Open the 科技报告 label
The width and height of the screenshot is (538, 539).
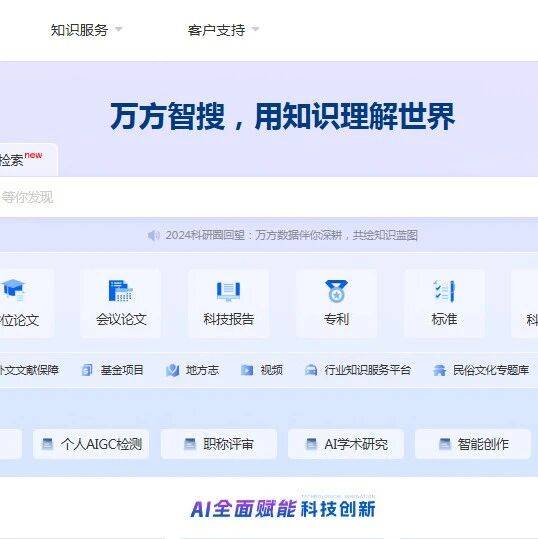[229, 319]
